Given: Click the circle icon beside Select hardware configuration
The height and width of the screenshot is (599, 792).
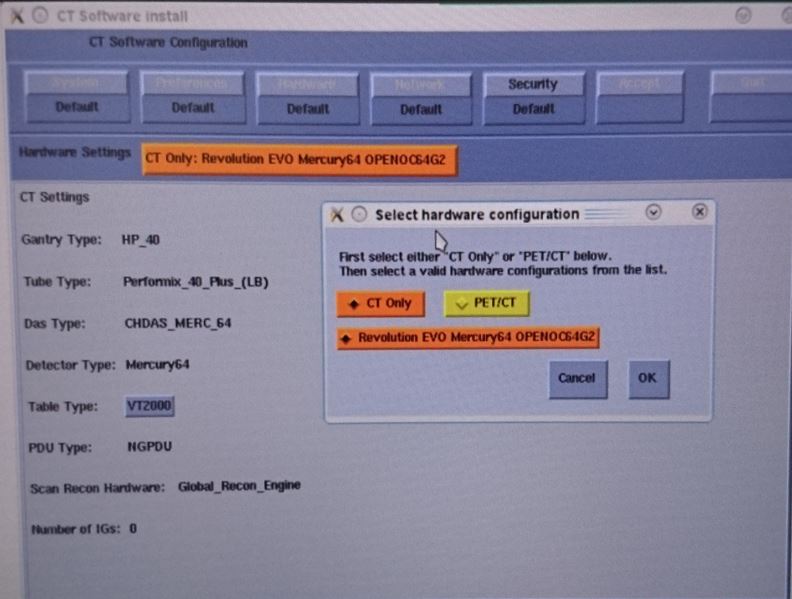Looking at the screenshot, I should [x=359, y=215].
